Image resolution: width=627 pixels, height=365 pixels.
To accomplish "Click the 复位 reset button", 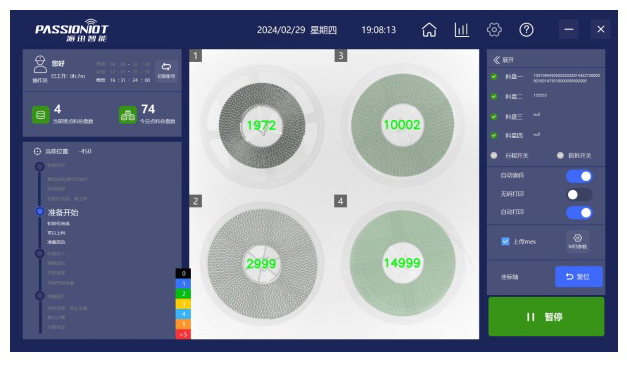I will (x=579, y=277).
